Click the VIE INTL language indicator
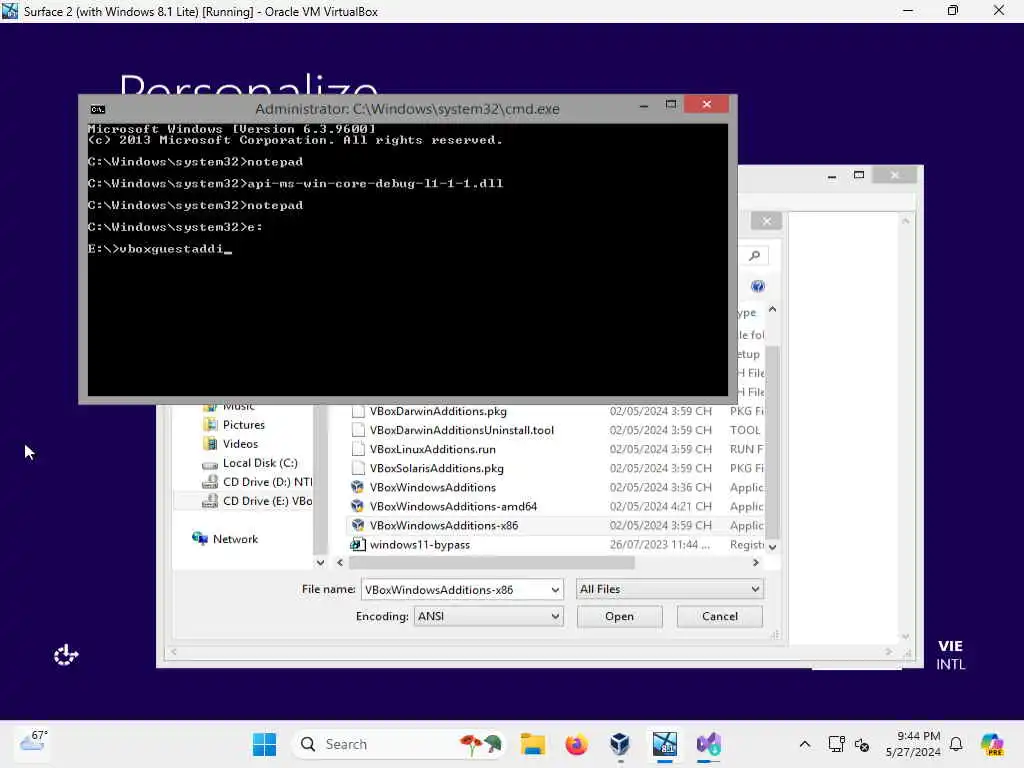The width and height of the screenshot is (1024, 768). click(950, 654)
